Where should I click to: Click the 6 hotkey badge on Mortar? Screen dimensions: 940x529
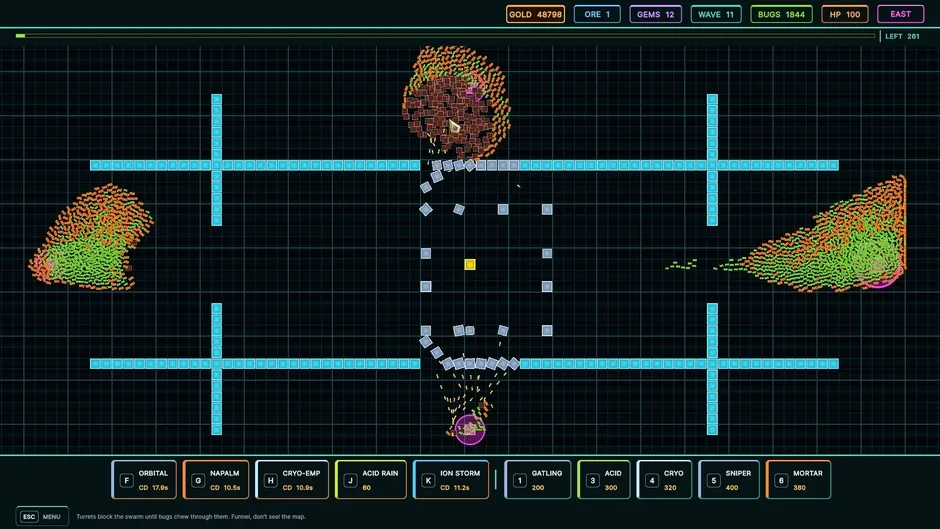pyautogui.click(x=781, y=480)
